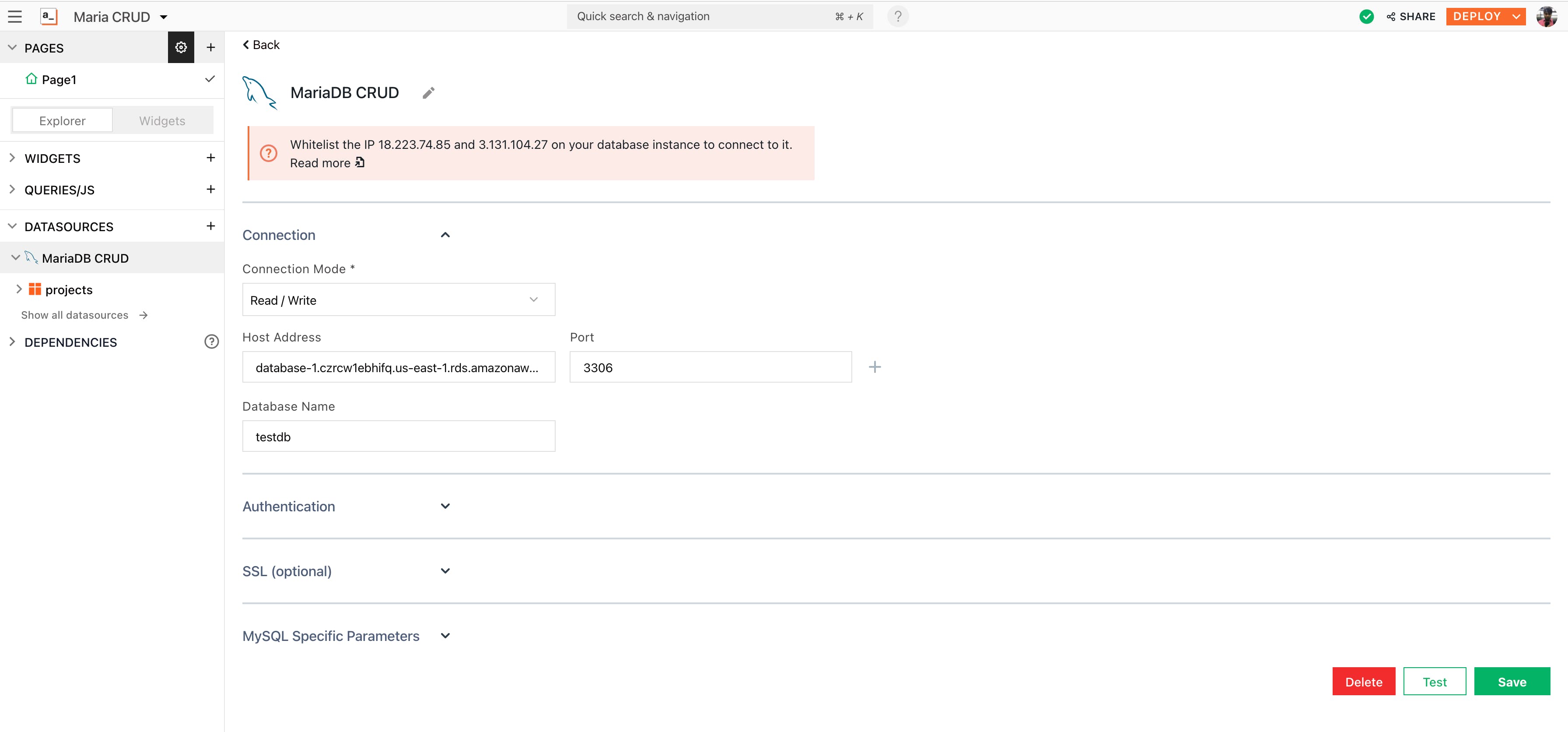
Task: Click the Database Name input field
Action: point(398,436)
